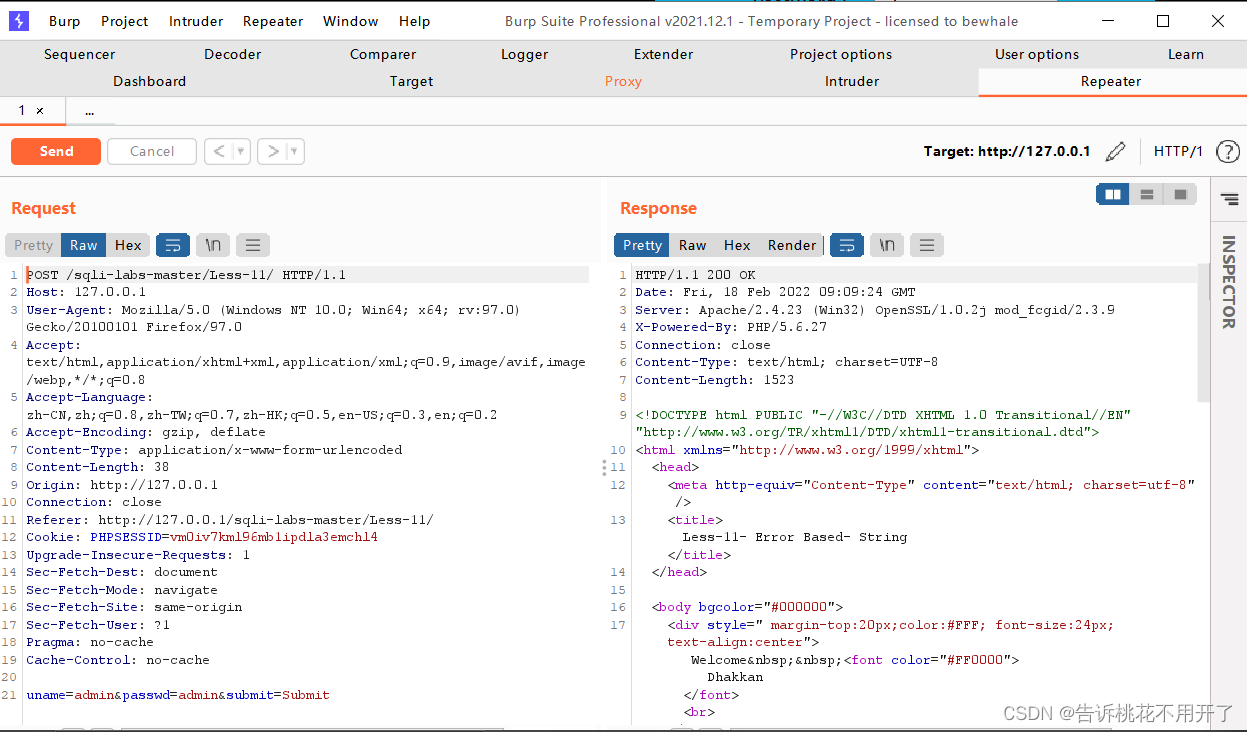Viewport: 1247px width, 732px height.
Task: Switch to side-by-side layout view
Action: (1113, 194)
